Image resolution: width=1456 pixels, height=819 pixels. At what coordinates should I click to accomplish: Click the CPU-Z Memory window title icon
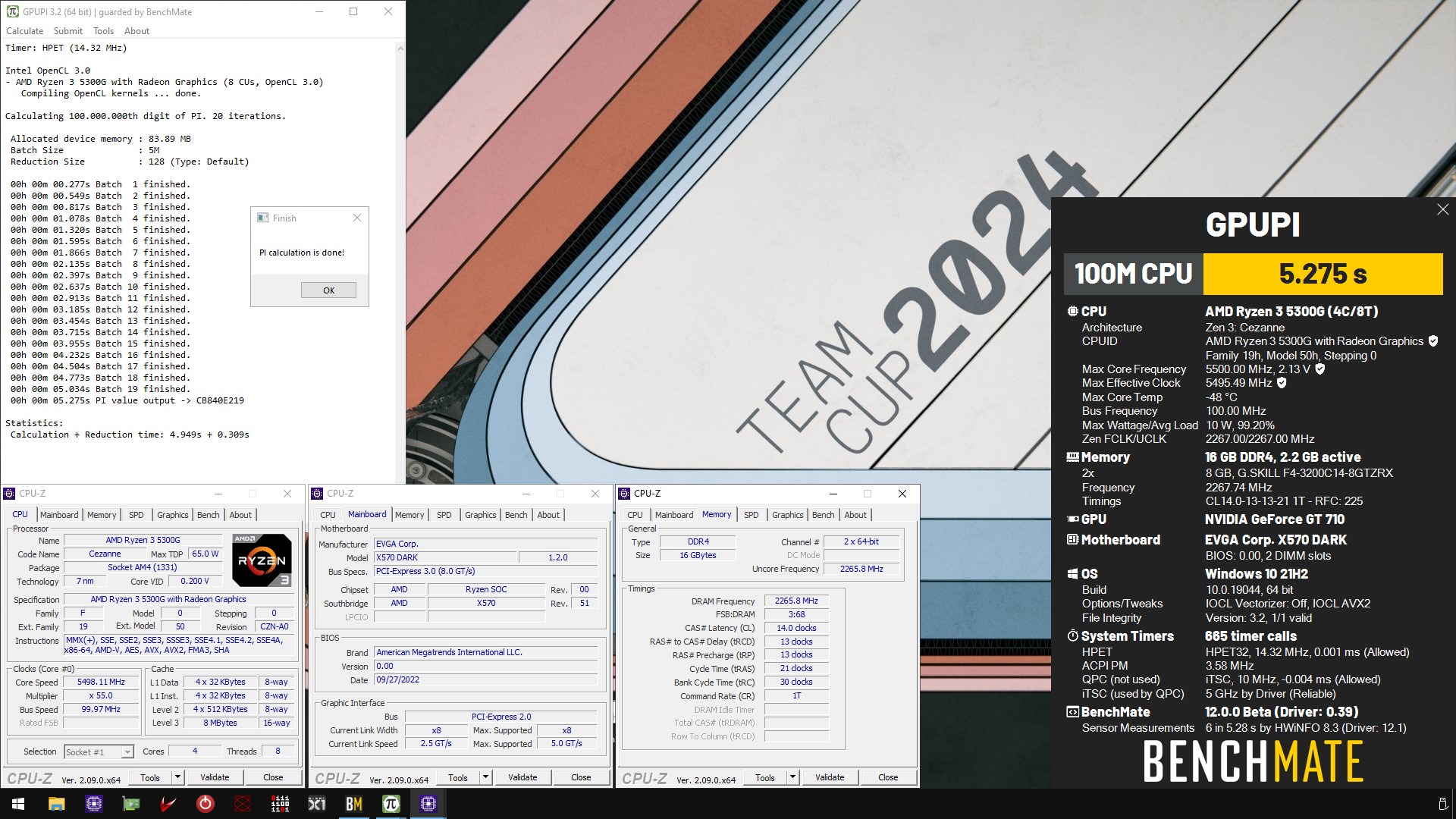624,494
